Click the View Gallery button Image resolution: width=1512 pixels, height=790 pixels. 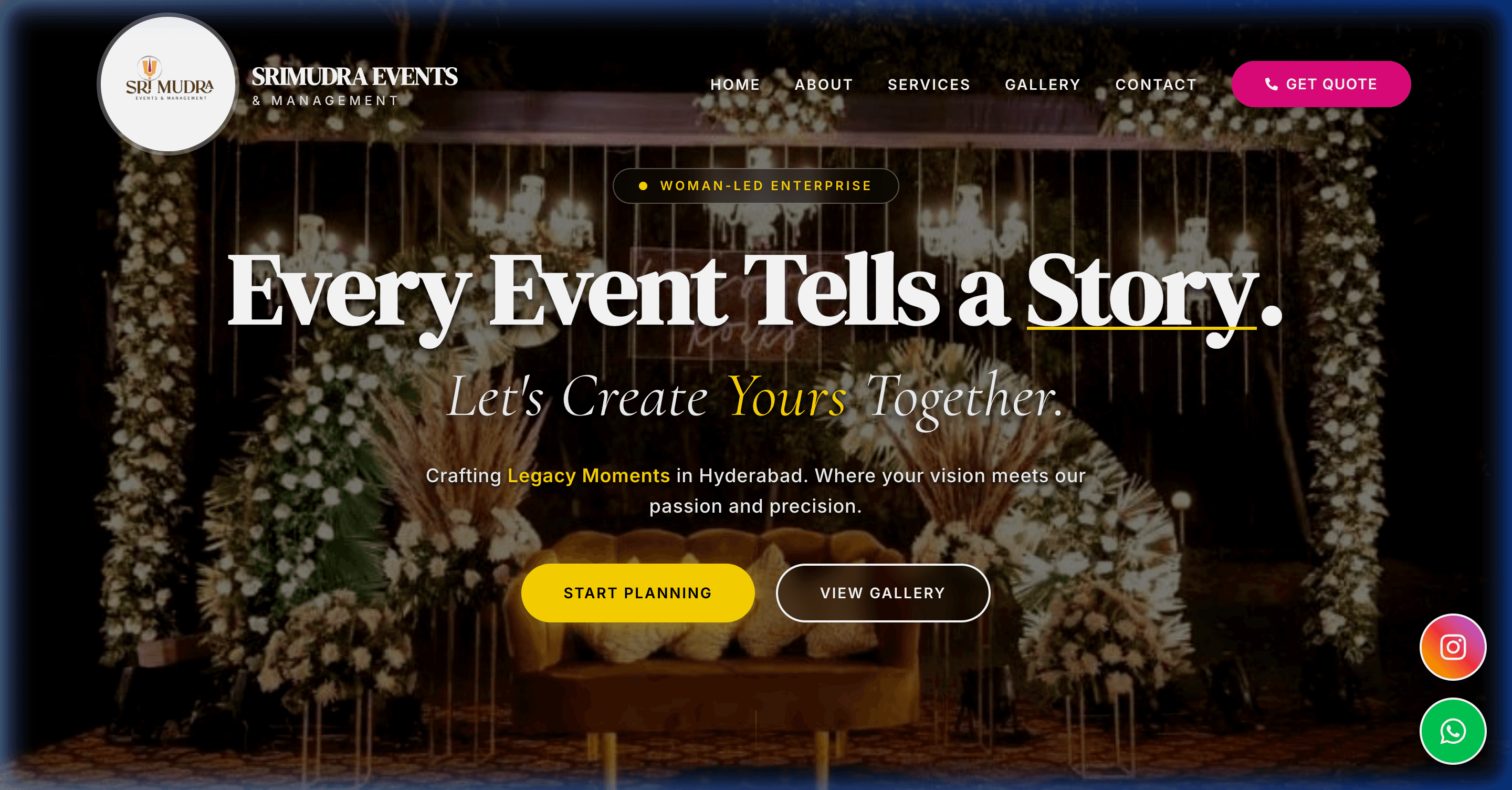(883, 592)
